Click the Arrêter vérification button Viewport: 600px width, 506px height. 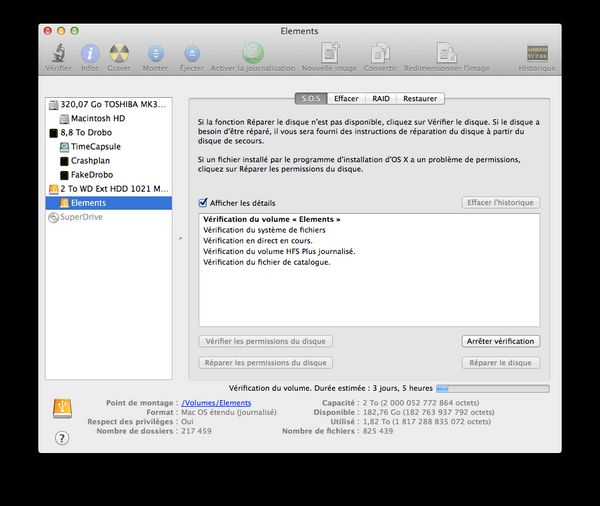coord(501,341)
